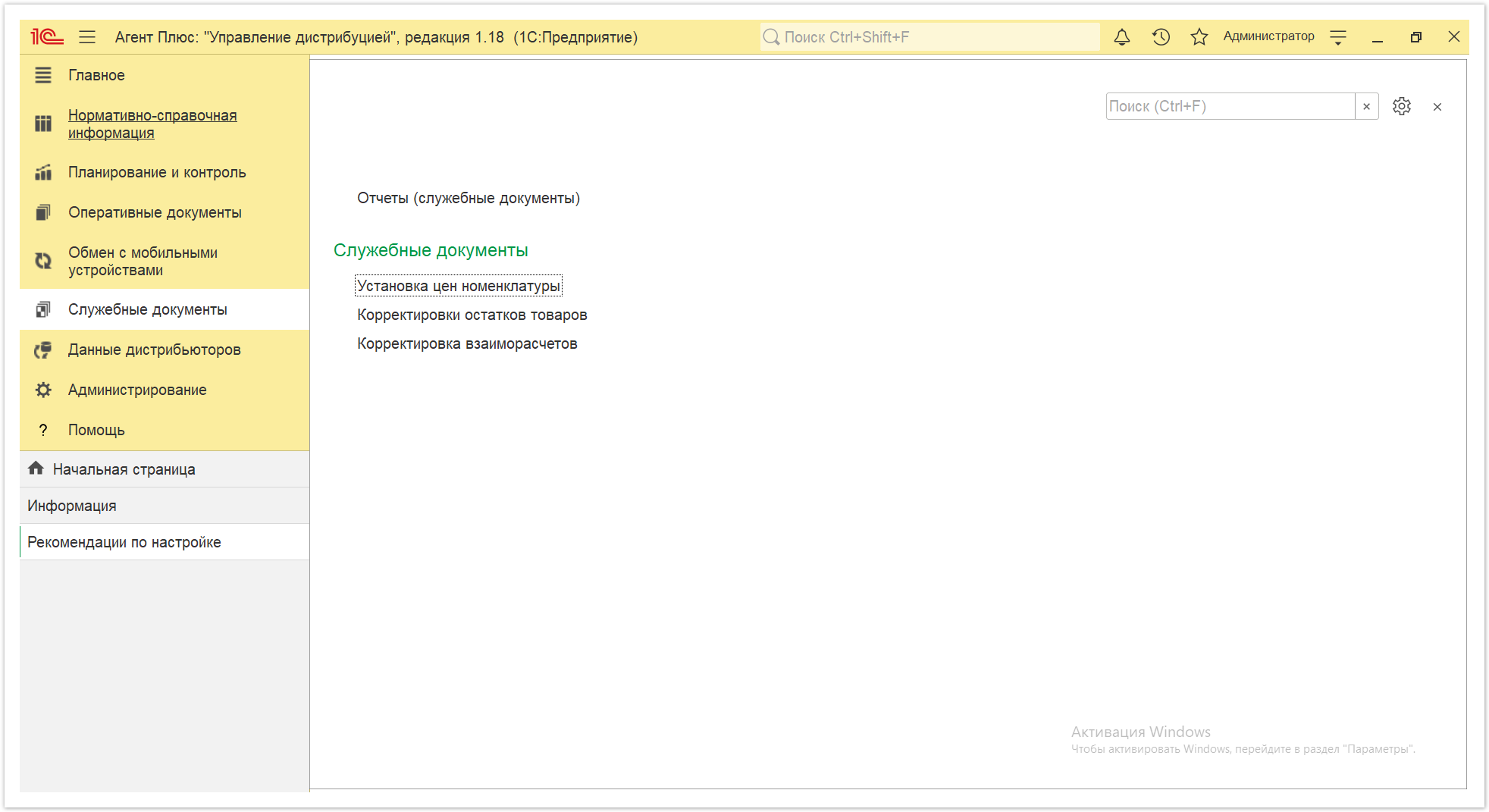
Task: Click Администрирование gear icon
Action: pos(43,390)
